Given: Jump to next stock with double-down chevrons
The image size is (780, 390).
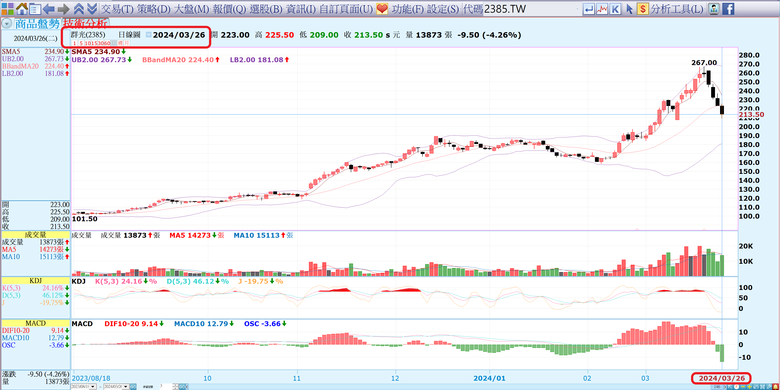Looking at the screenshot, I should click(92, 8).
